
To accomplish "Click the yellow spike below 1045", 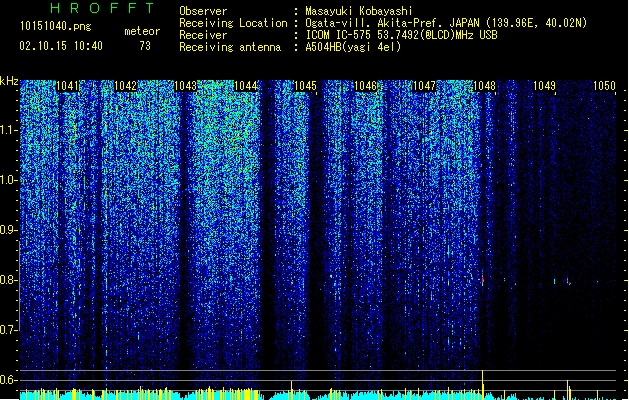I will coord(292,390).
